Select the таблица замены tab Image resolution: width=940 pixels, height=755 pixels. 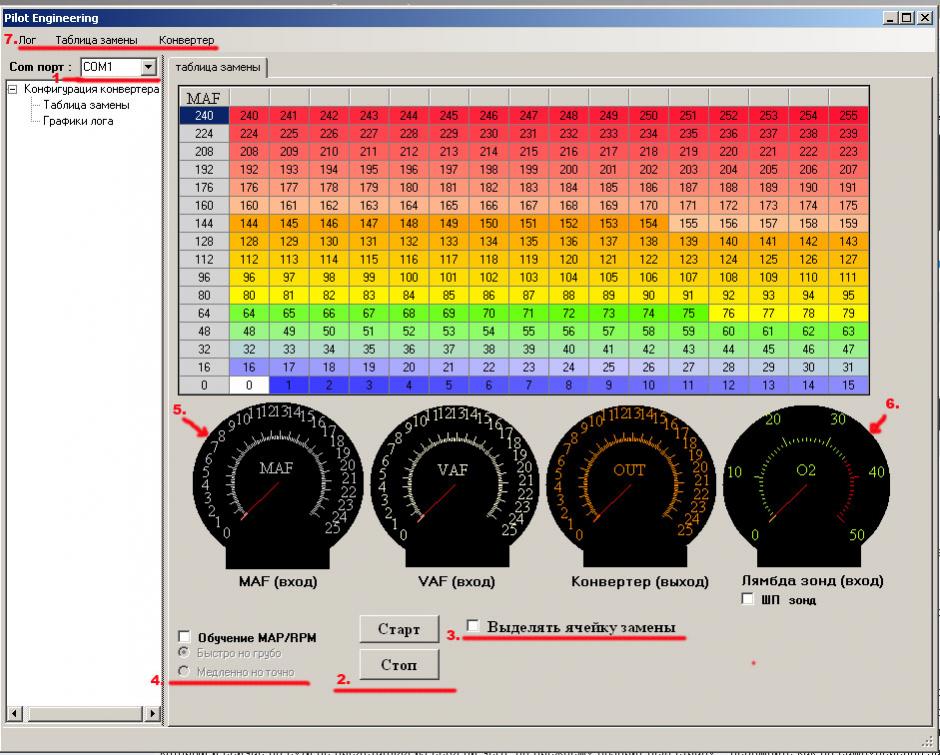[x=218, y=67]
